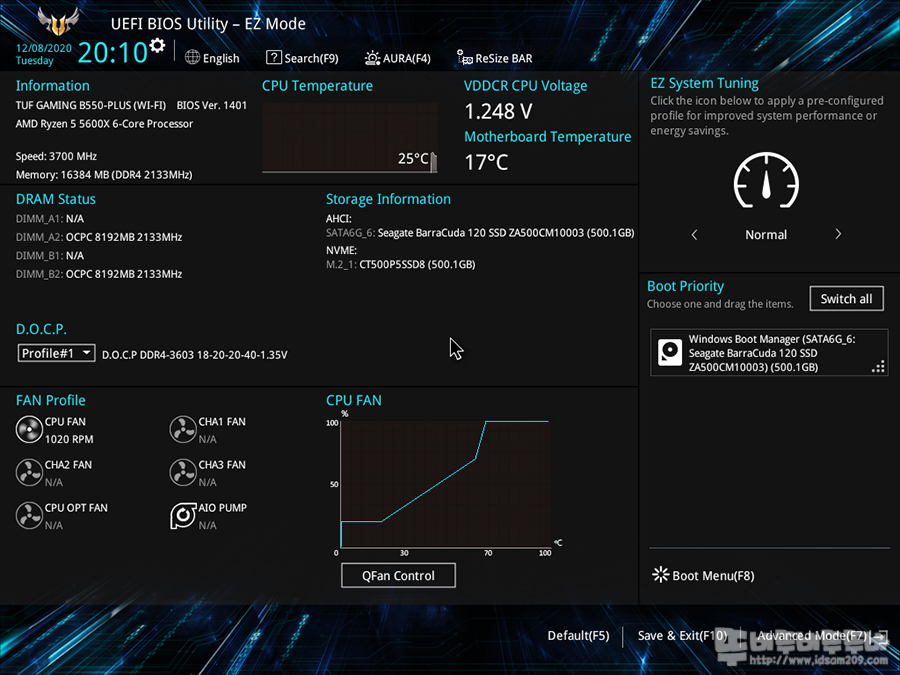Click the Seagate BarraCuda 120 SSD SATA entry
The width and height of the screenshot is (900, 675).
[480, 232]
